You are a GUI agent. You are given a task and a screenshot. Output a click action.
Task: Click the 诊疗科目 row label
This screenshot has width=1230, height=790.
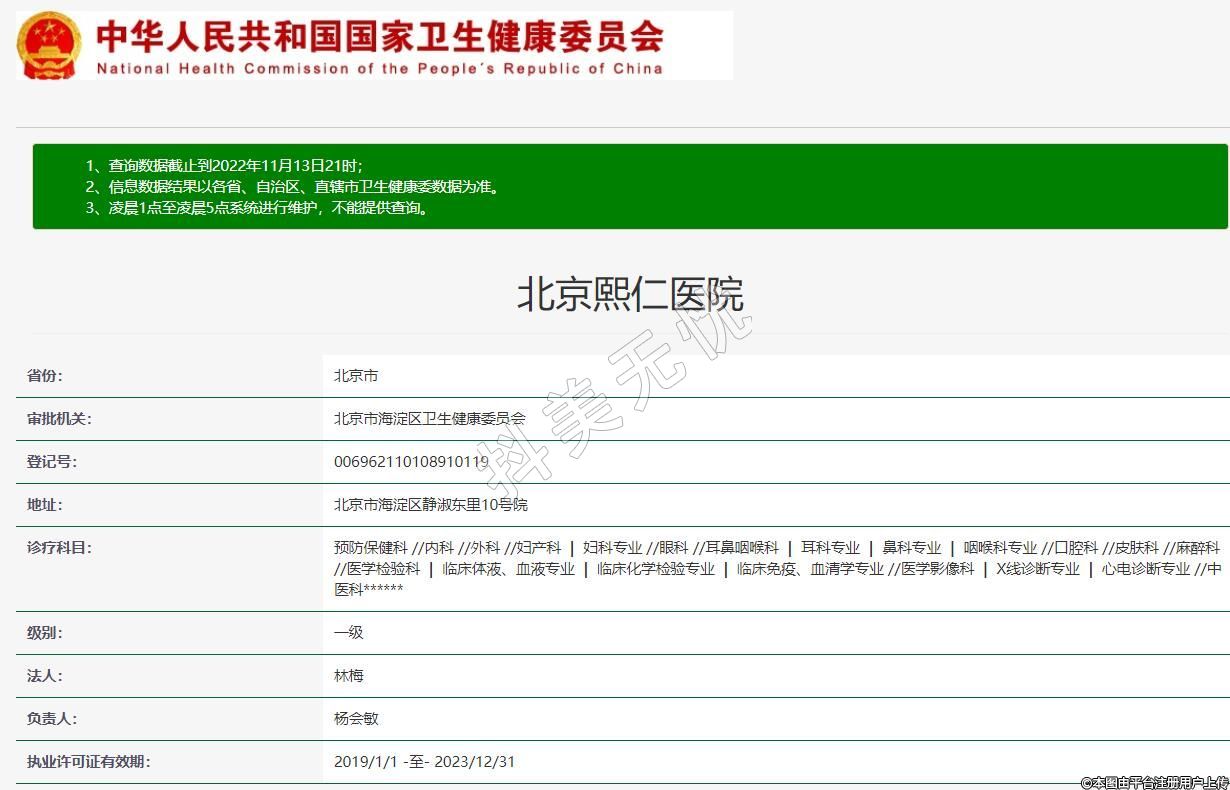(58, 548)
